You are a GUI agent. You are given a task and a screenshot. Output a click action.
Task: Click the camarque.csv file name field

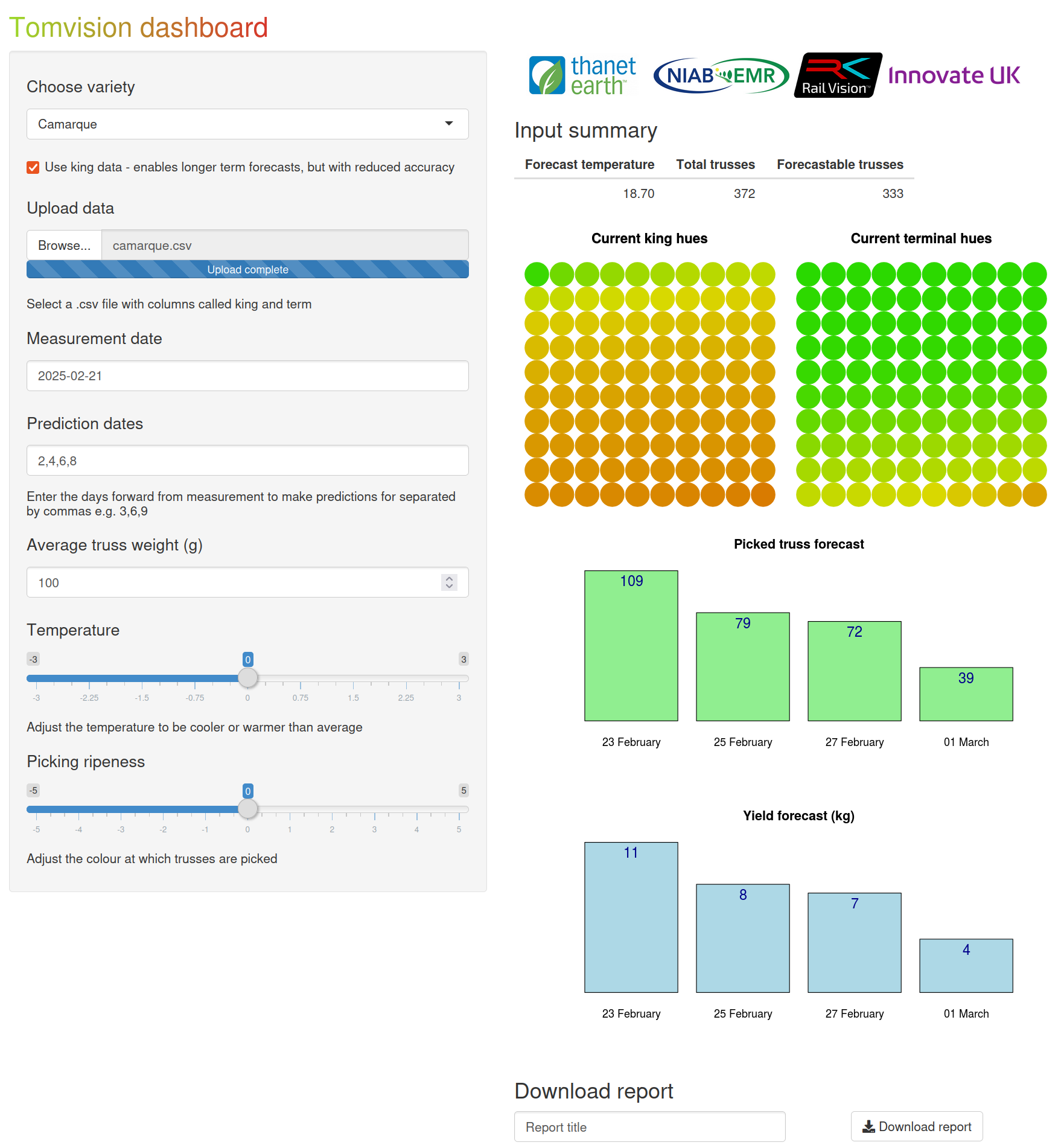(x=285, y=246)
